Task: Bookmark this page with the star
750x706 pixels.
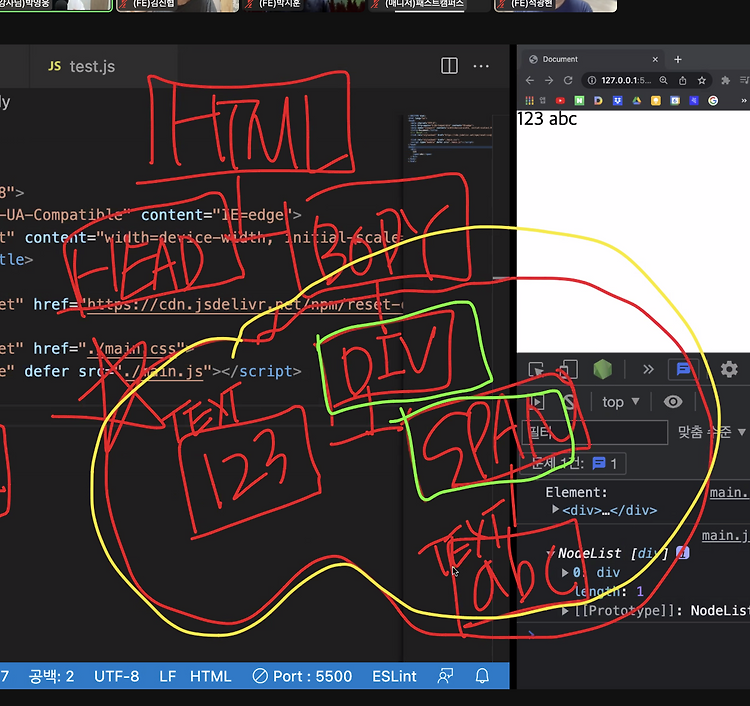Action: [702, 80]
